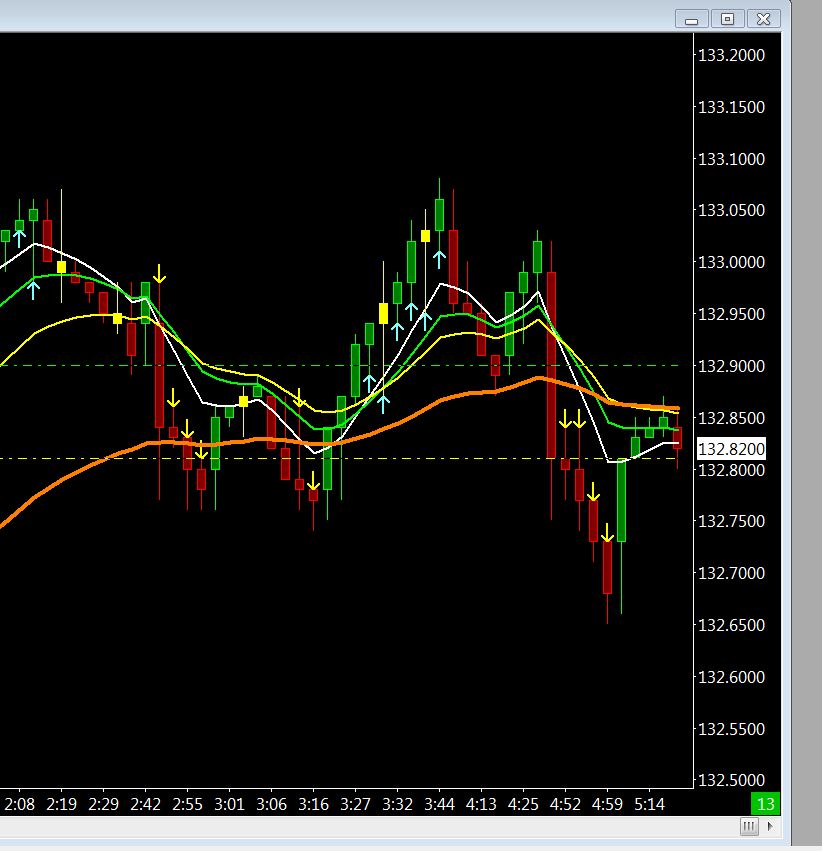
Task: Click time axis label 3:16
Action: coord(313,804)
